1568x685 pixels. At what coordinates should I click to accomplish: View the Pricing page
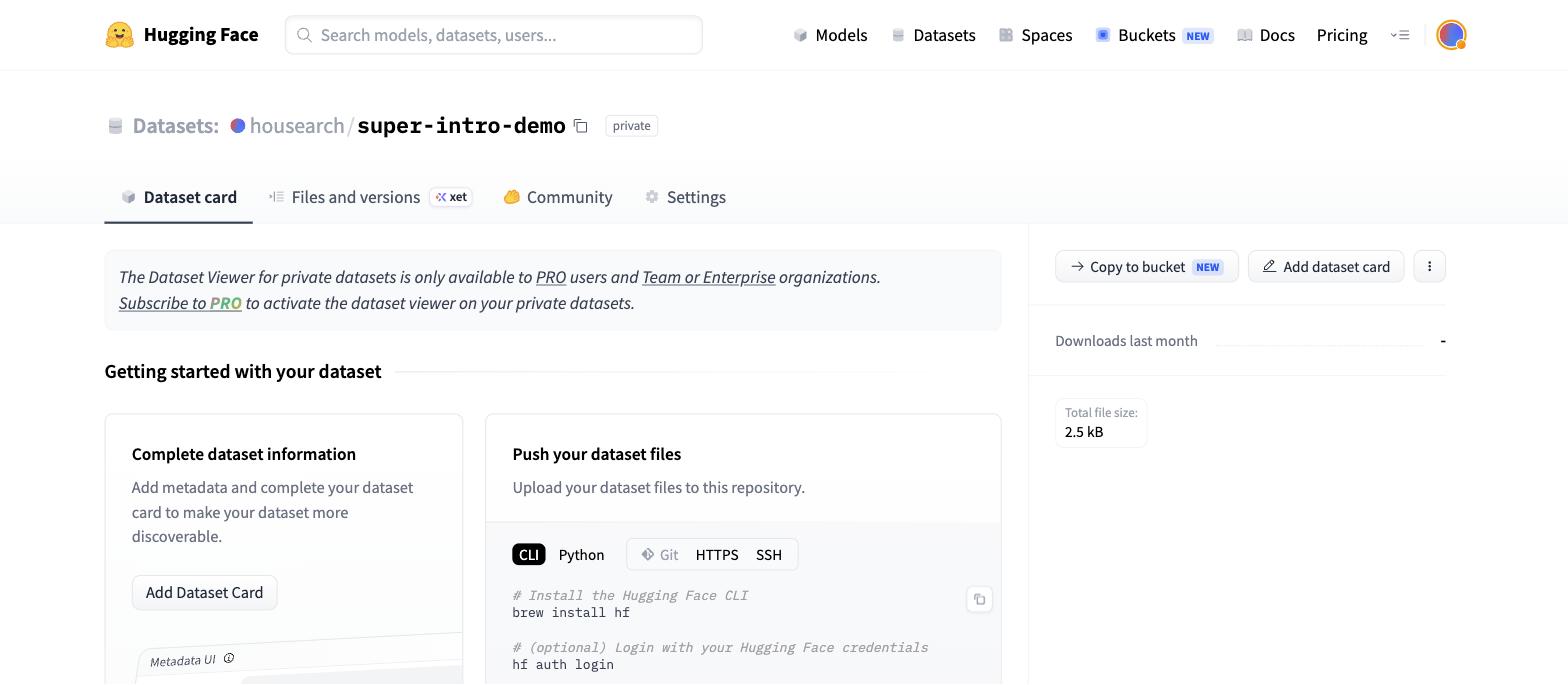[x=1342, y=35]
